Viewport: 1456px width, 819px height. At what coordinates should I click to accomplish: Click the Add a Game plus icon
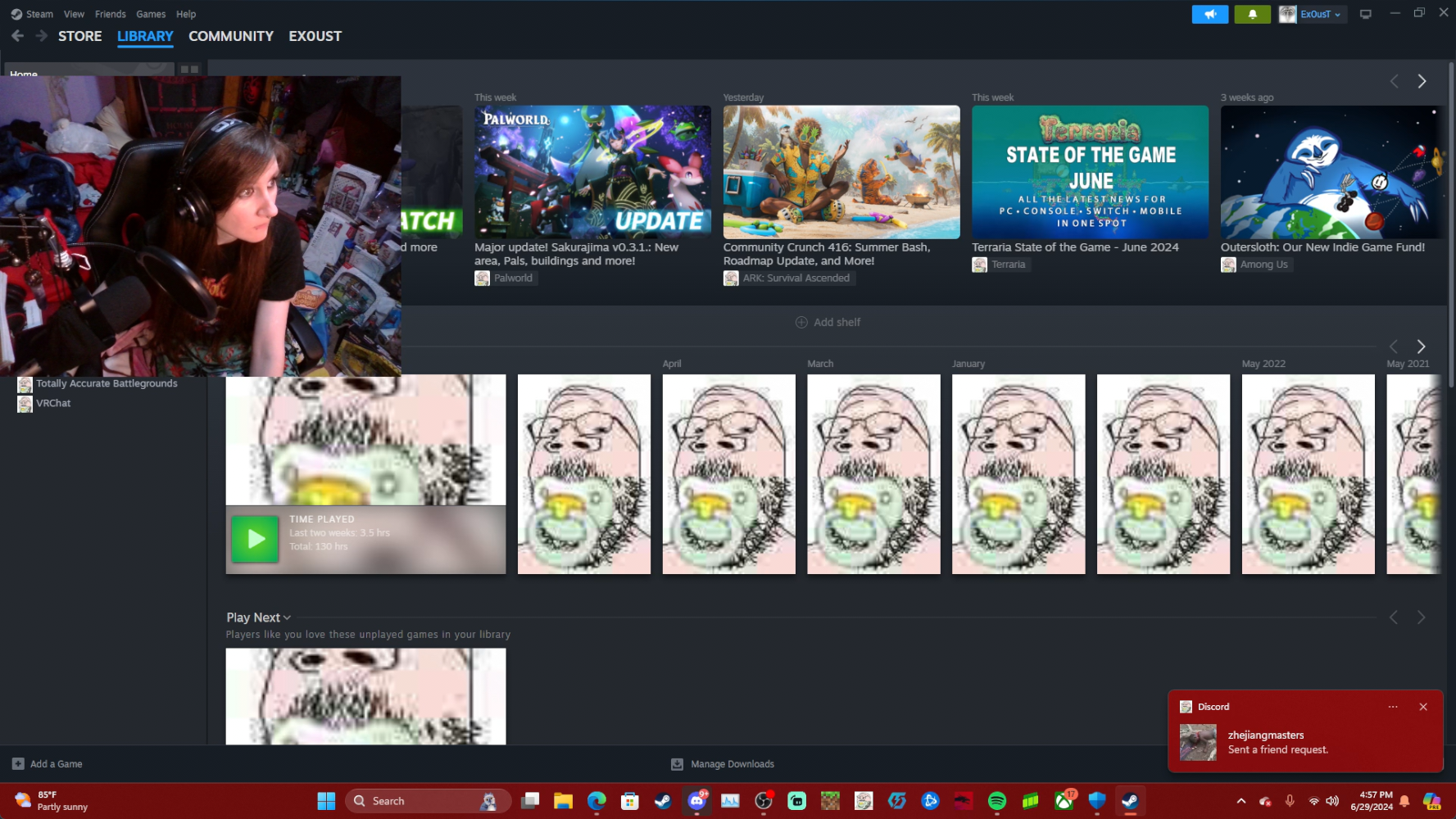18,764
